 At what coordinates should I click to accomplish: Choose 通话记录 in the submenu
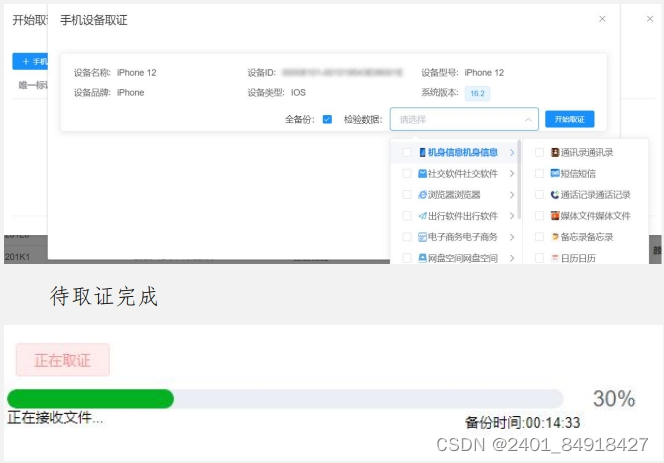(587, 195)
